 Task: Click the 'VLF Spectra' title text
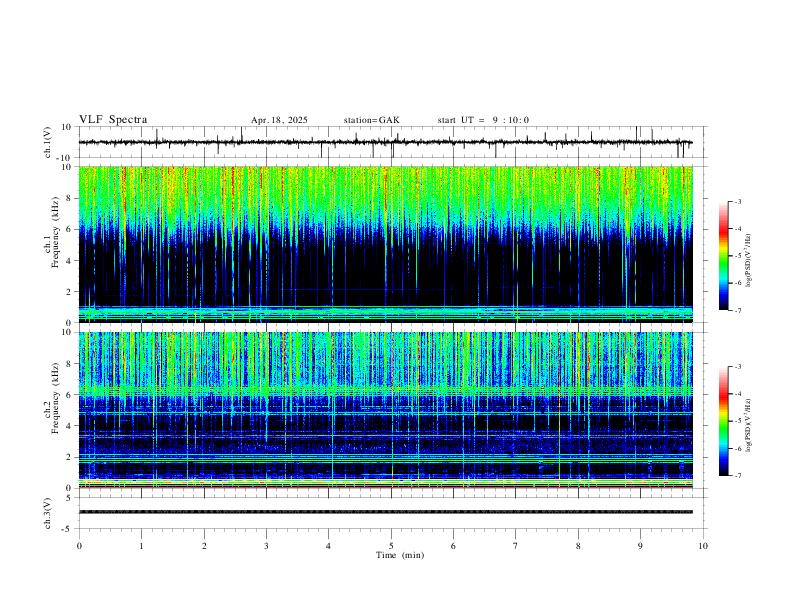tap(113, 120)
